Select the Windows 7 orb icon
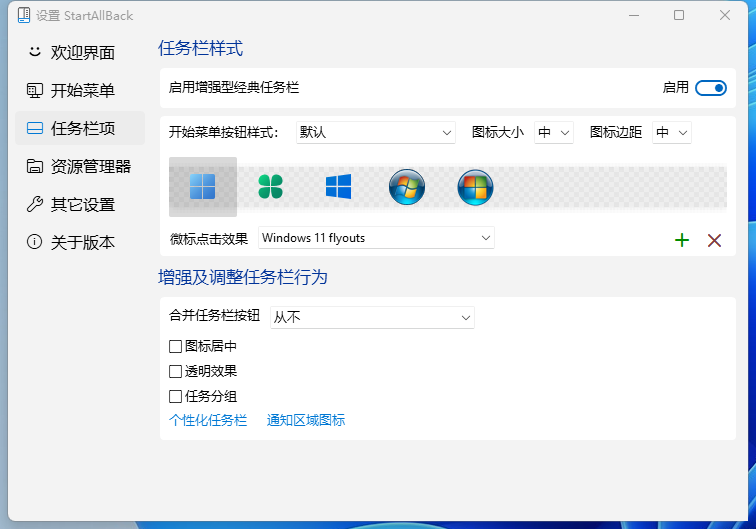 (407, 187)
